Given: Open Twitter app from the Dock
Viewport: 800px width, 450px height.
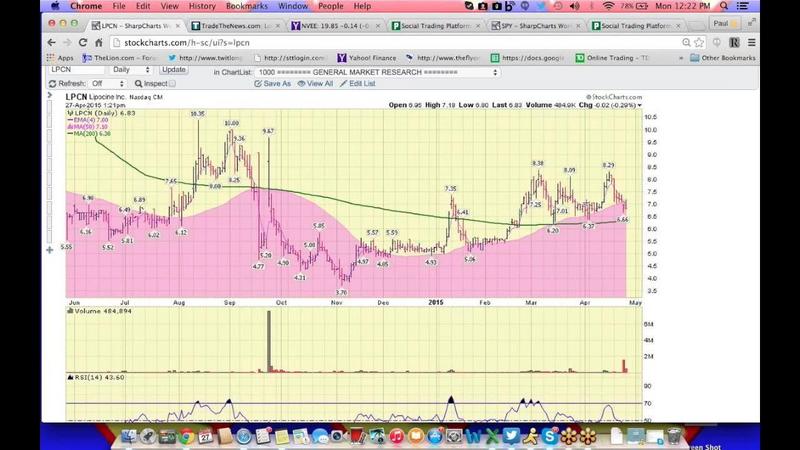Looking at the screenshot, I should click(x=511, y=437).
